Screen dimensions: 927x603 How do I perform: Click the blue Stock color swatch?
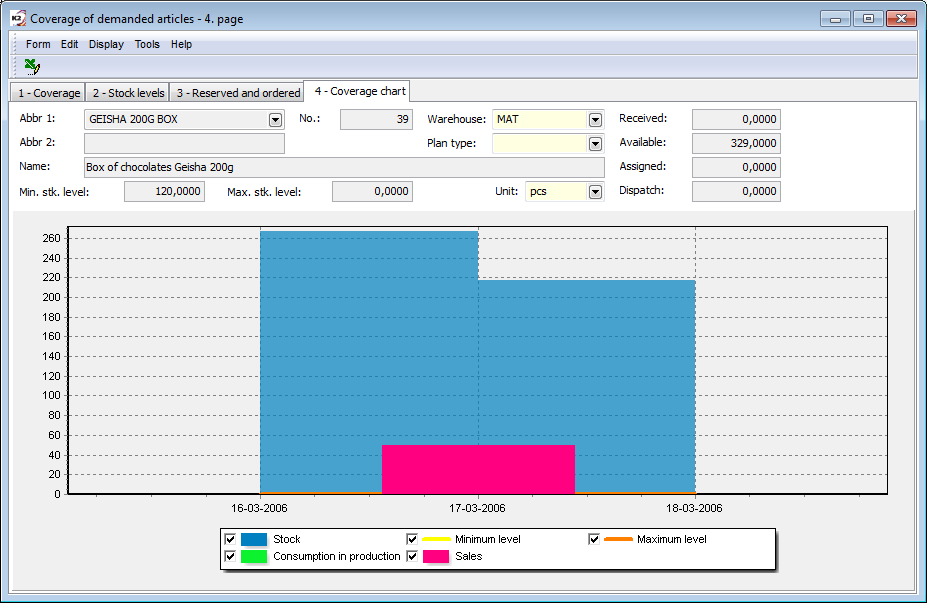[x=254, y=539]
